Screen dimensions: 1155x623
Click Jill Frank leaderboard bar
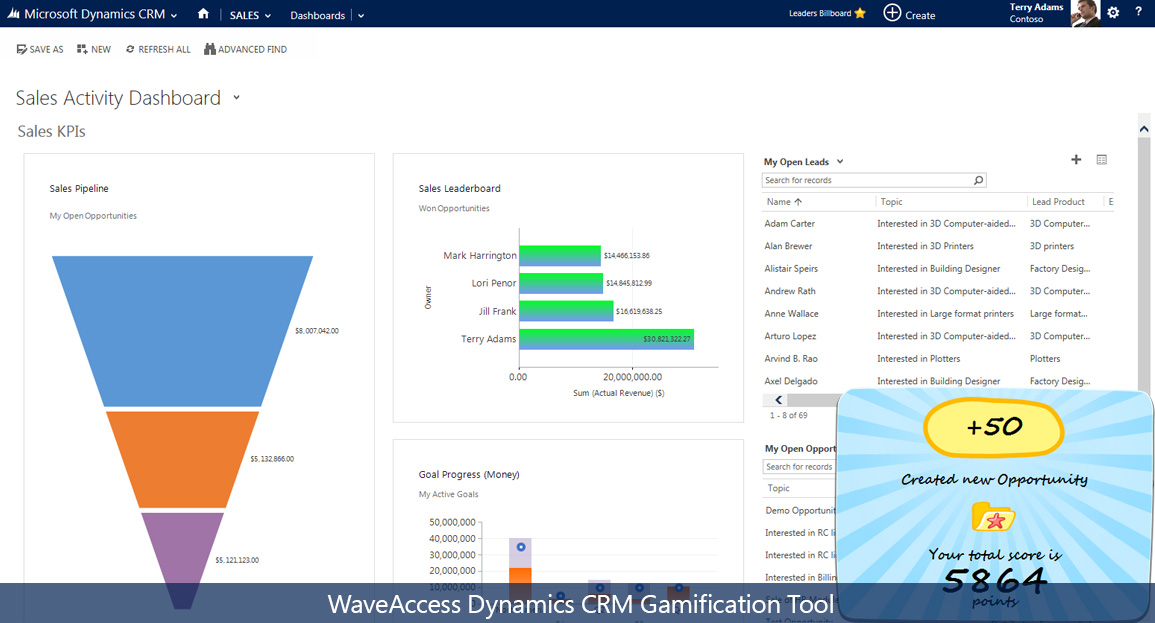[x=566, y=311]
